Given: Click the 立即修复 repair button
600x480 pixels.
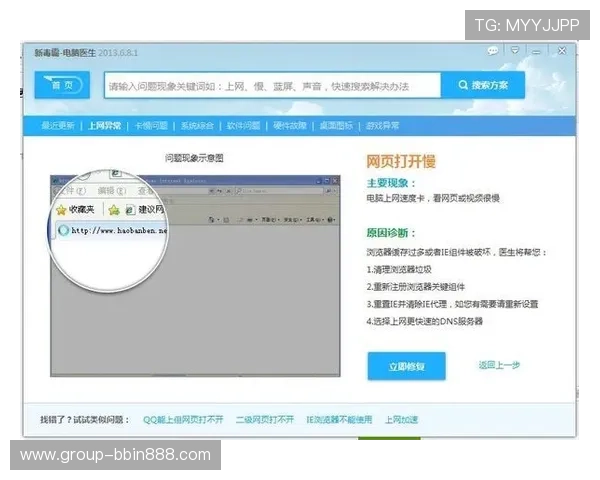Looking at the screenshot, I should [406, 366].
